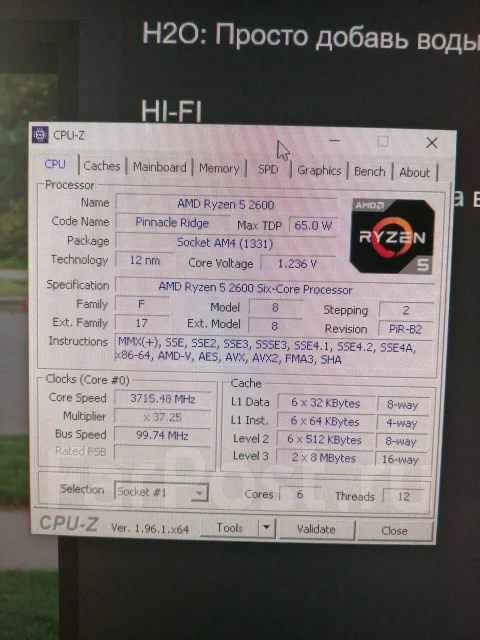This screenshot has width=480, height=640.
Task: Click the Revision value PiR-B2
Action: [406, 329]
